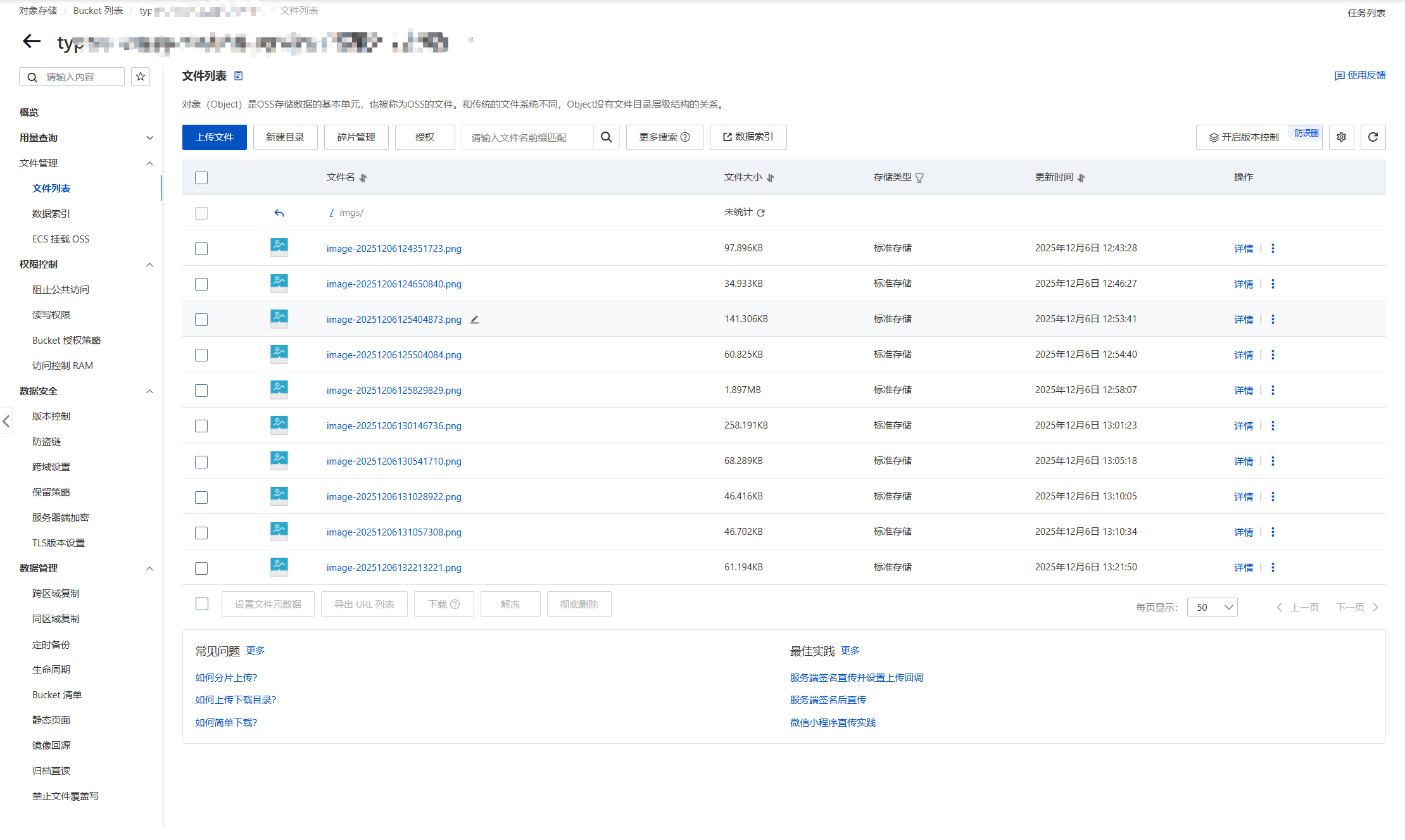This screenshot has width=1405, height=840.
Task: Open the per-page display count dropdown
Action: pos(1212,607)
